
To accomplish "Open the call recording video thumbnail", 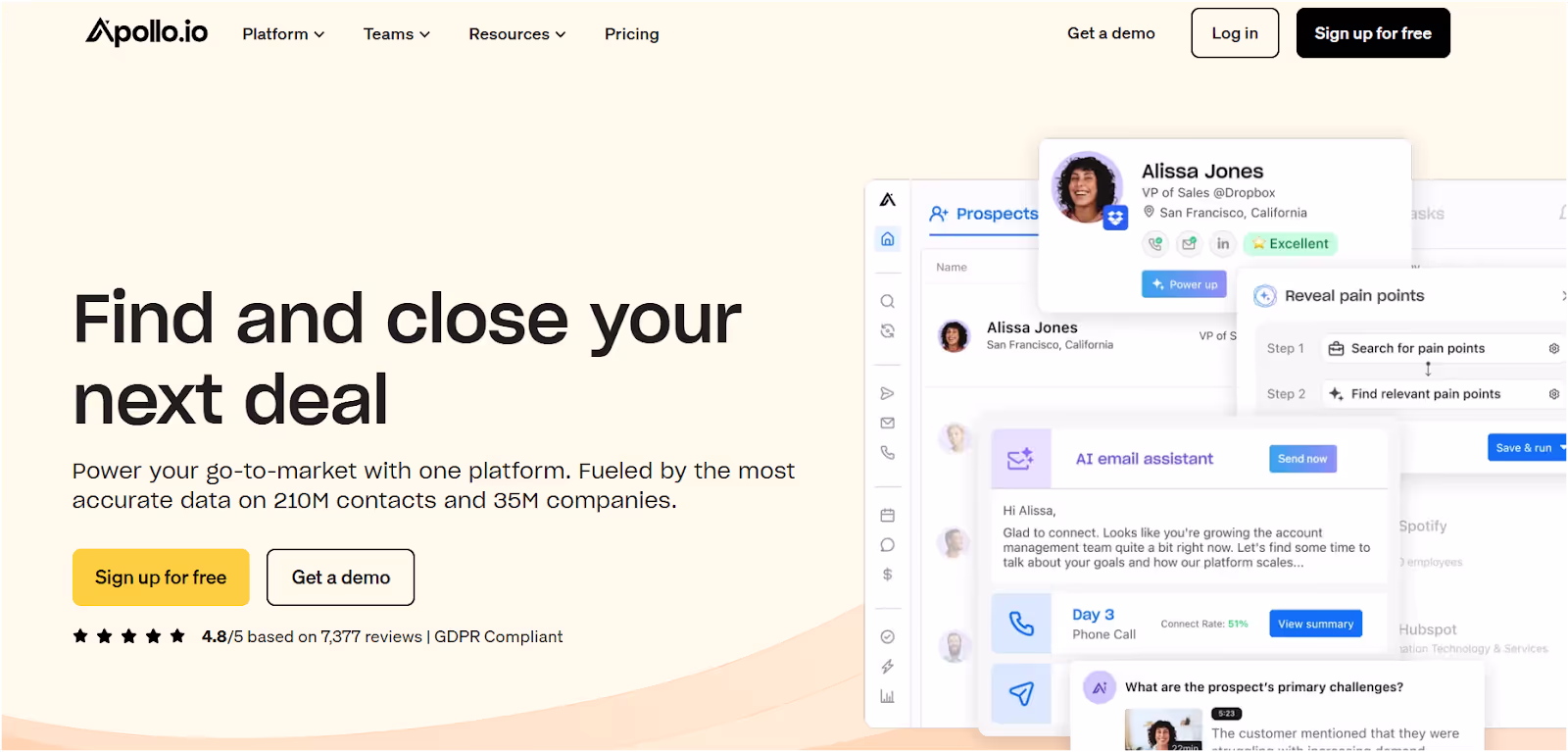I will point(1163,730).
